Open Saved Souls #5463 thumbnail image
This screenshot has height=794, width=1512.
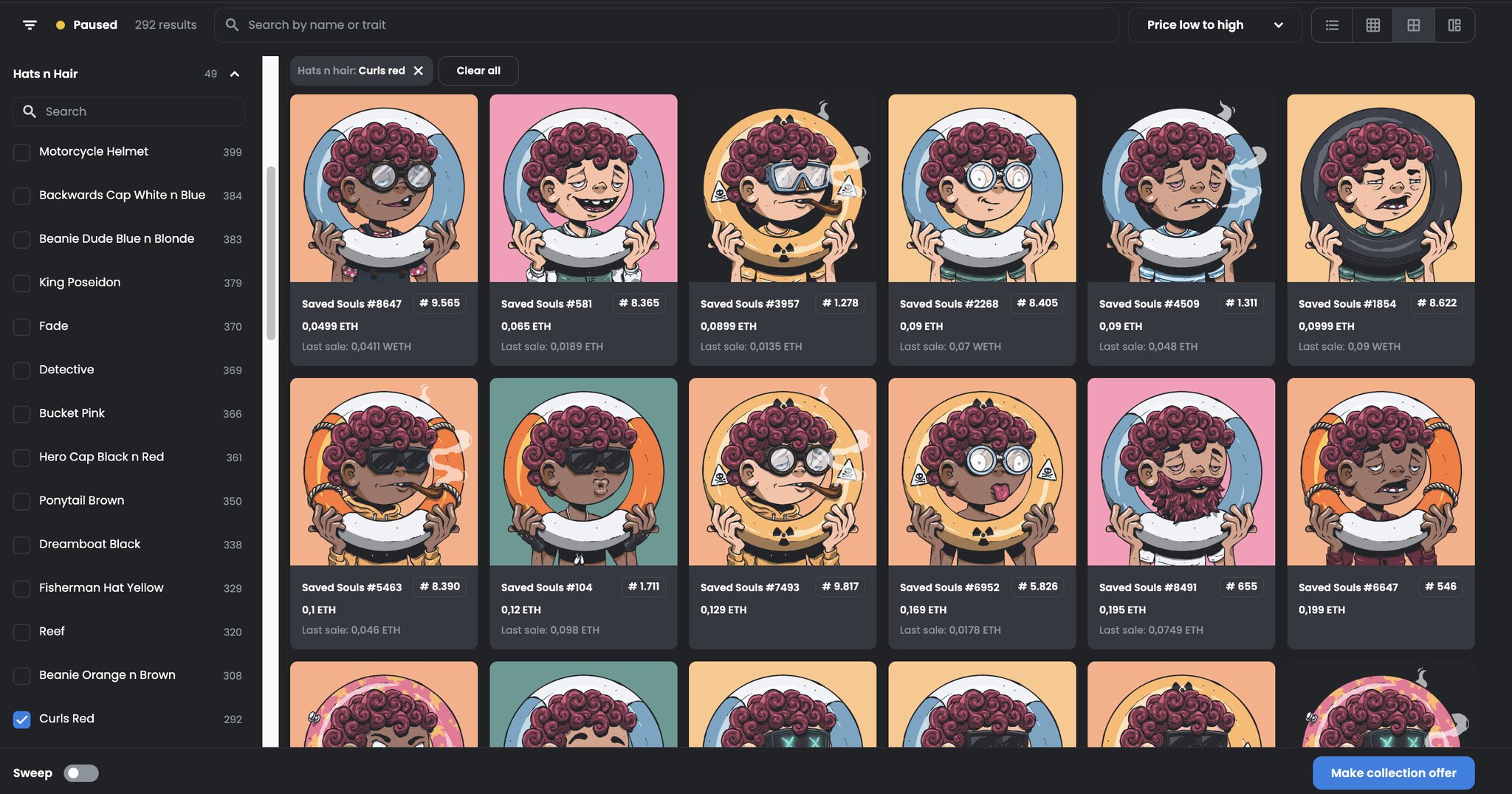[x=384, y=472]
